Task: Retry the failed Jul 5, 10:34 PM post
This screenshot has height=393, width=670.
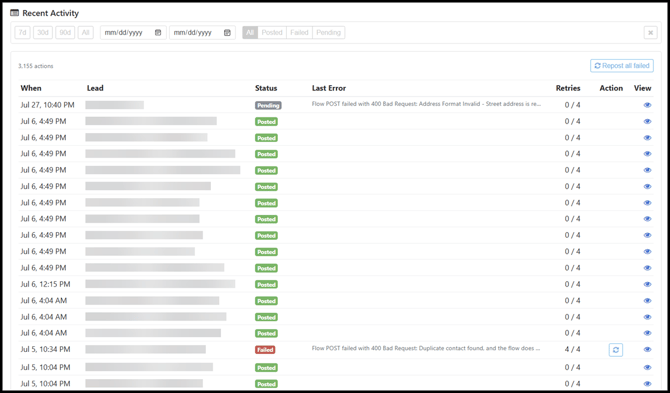Action: click(616, 350)
